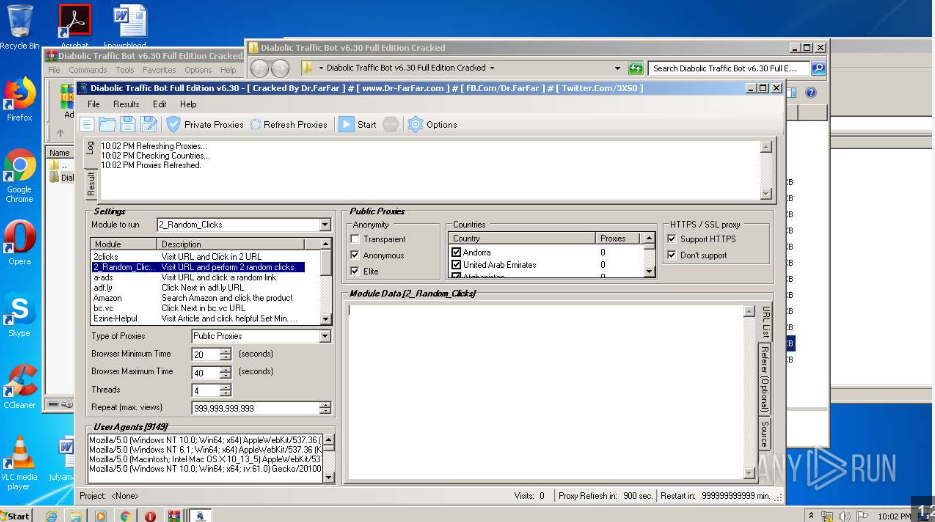
Task: Open the Results menu
Action: pos(126,104)
